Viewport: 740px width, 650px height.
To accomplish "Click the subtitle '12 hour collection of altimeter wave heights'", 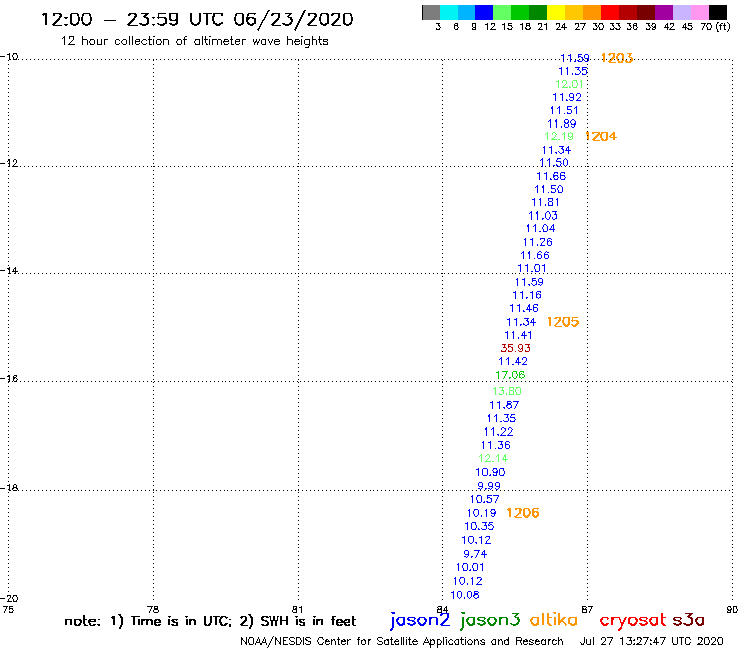I will pos(194,42).
